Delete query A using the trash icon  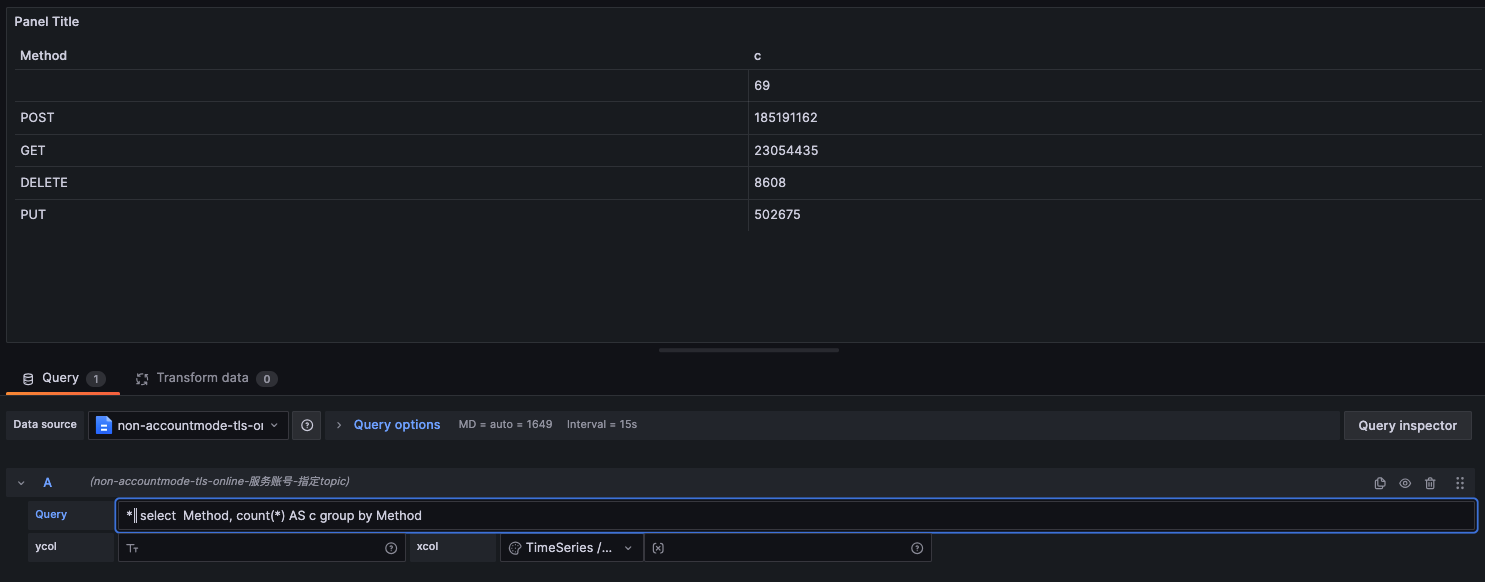click(1430, 483)
